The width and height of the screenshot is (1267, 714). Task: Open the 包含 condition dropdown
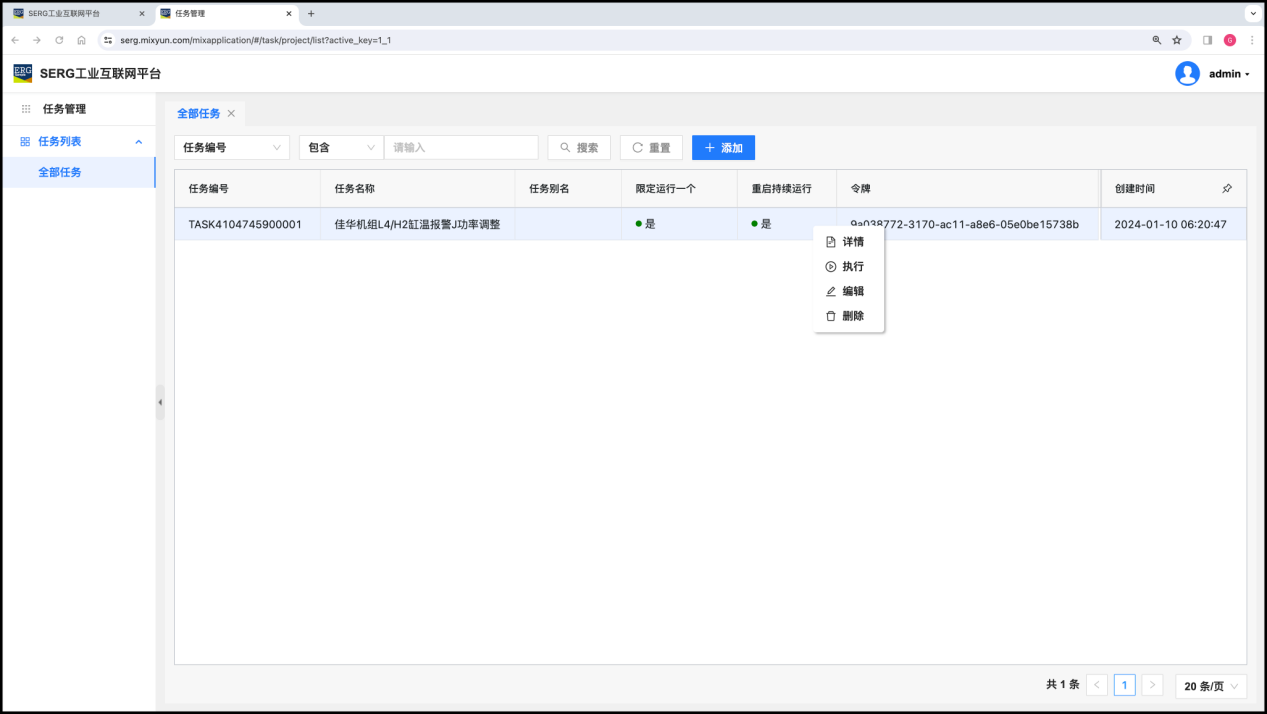pos(341,148)
